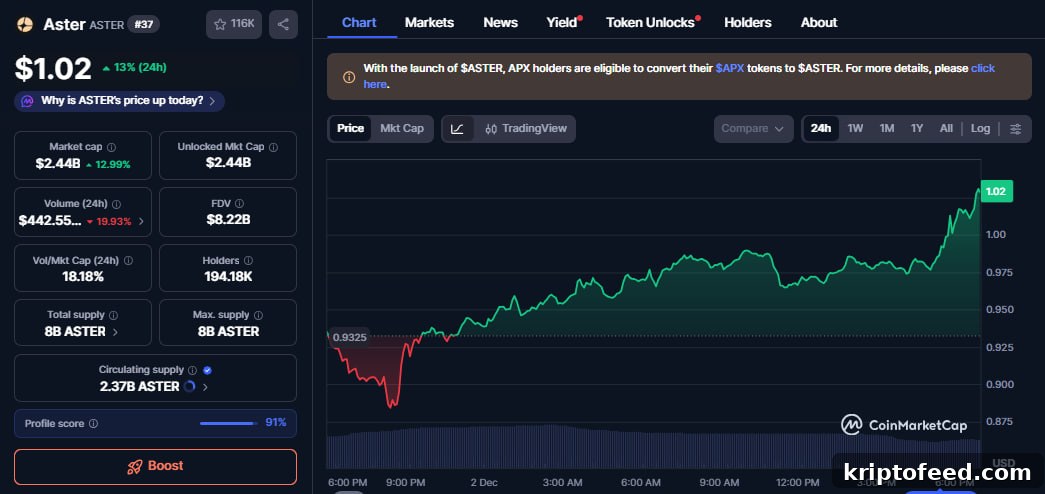Open Holders info icon
The image size is (1045, 494).
click(x=248, y=261)
